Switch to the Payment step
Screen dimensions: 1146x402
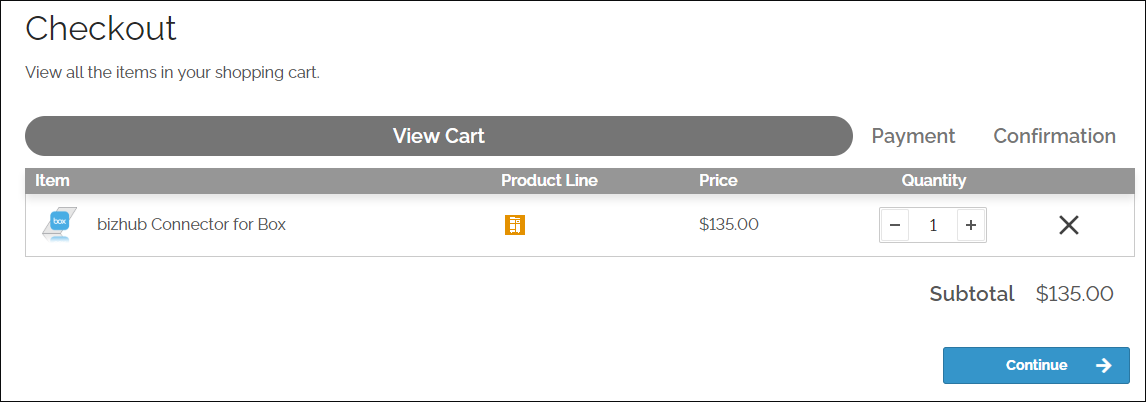pos(913,136)
